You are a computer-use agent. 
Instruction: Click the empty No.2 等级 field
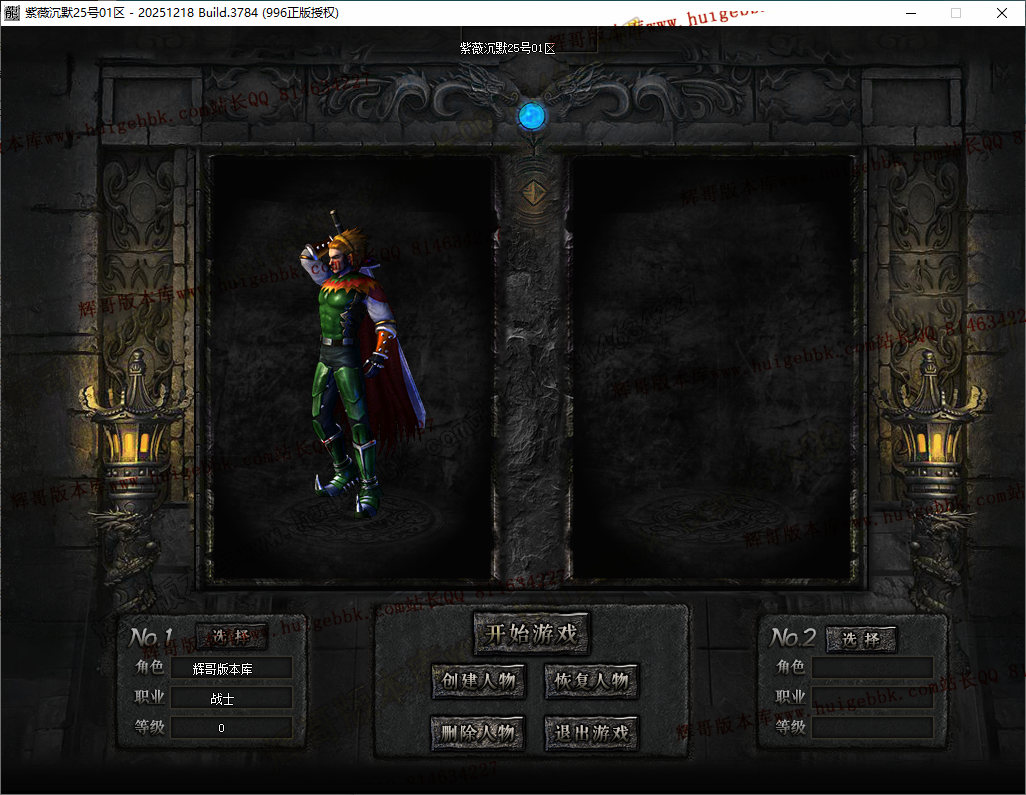(872, 727)
